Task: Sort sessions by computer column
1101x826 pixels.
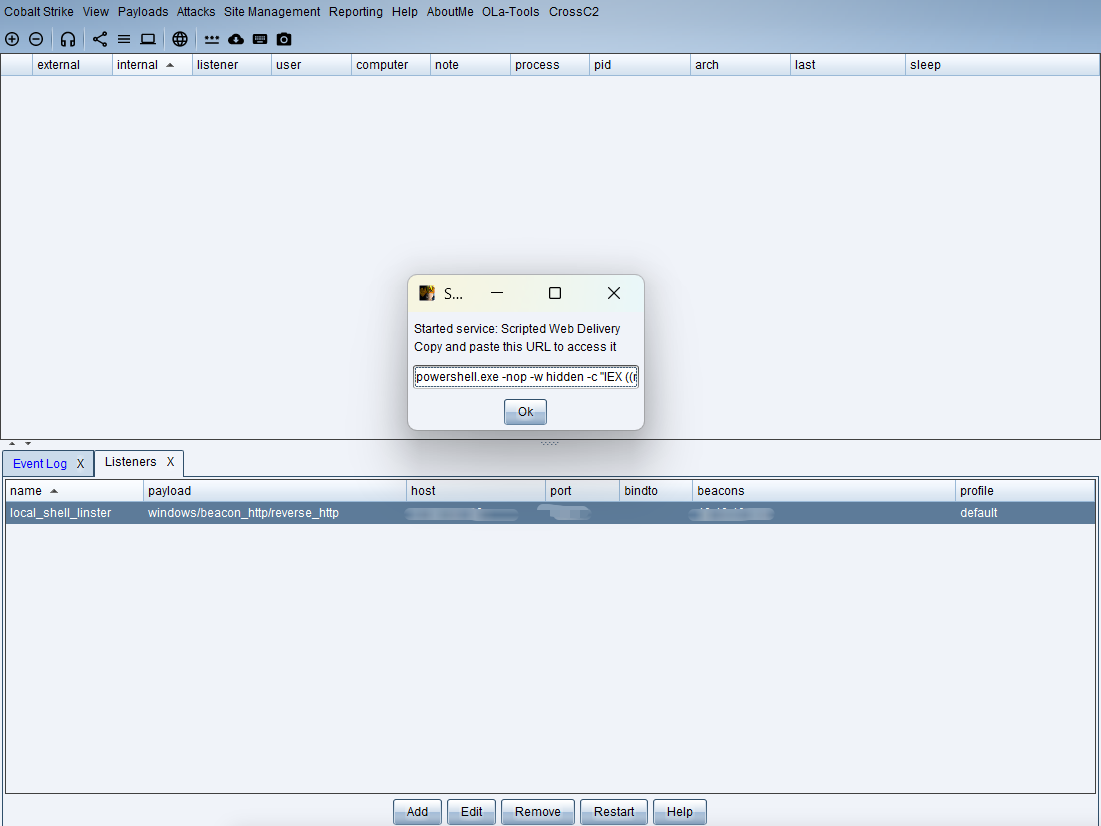Action: point(391,65)
